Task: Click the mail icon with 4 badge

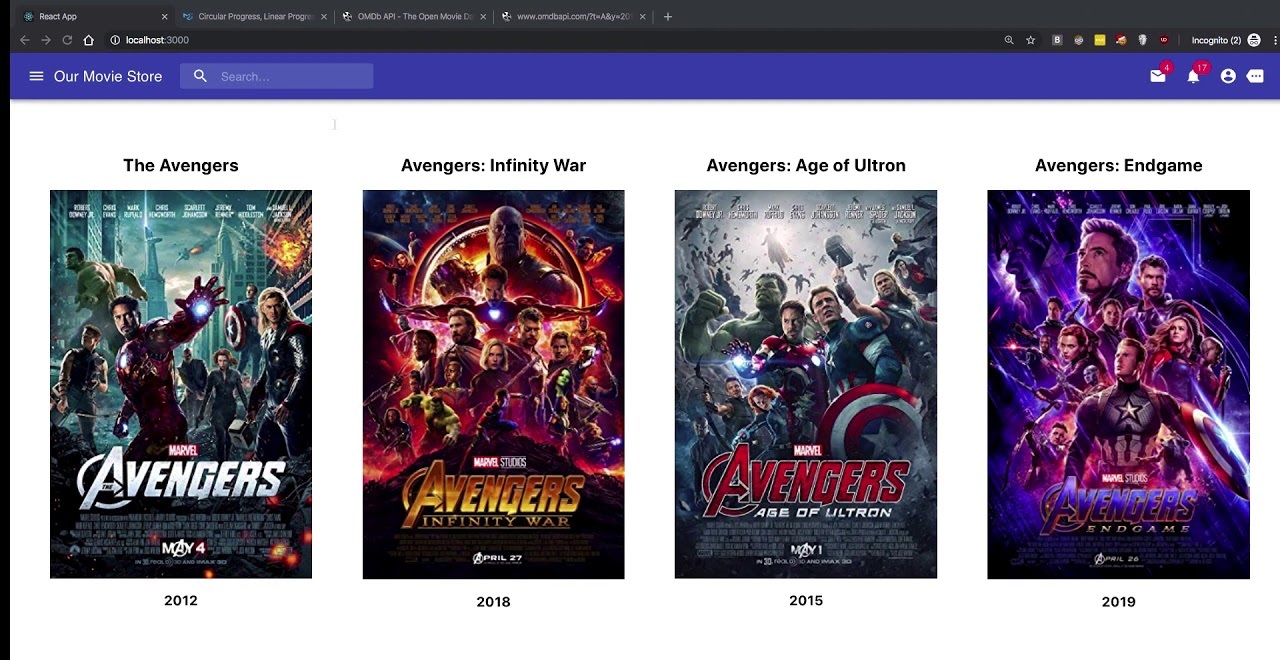Action: click(x=1158, y=76)
